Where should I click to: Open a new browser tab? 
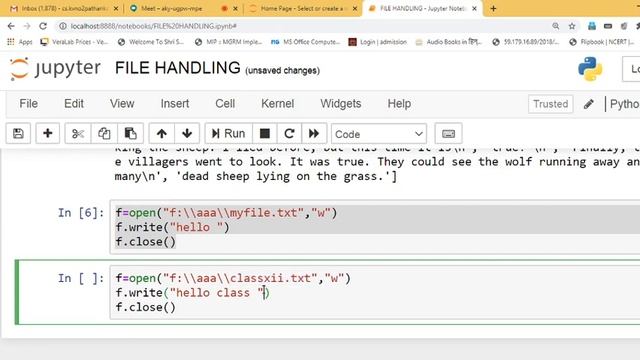pyautogui.click(x=493, y=9)
